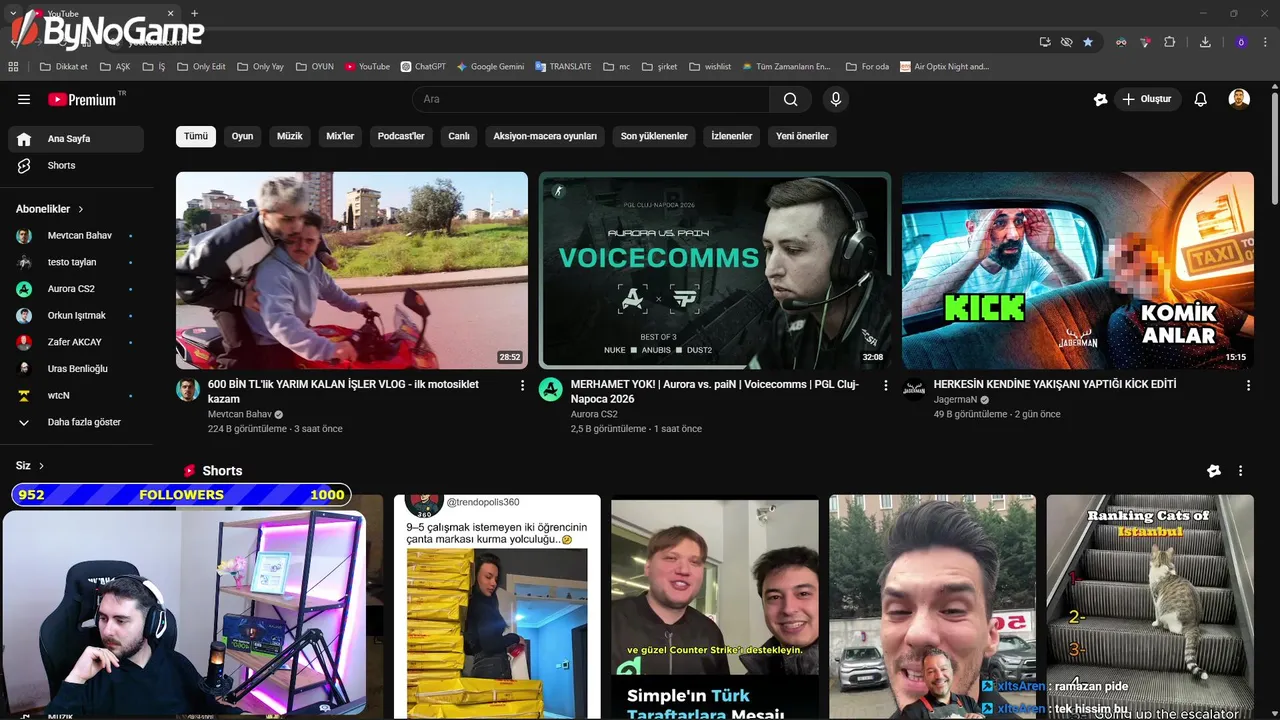Start voice search with microphone icon

pyautogui.click(x=836, y=99)
